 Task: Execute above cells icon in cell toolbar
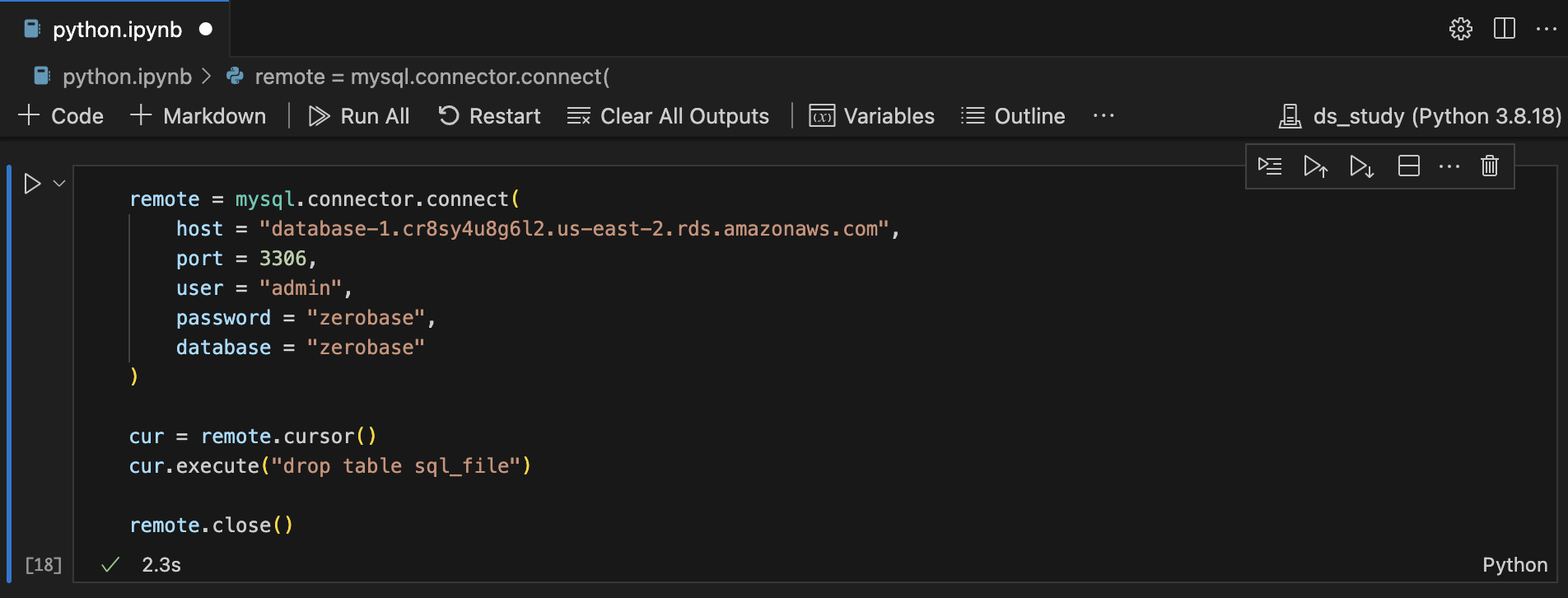pos(1315,166)
